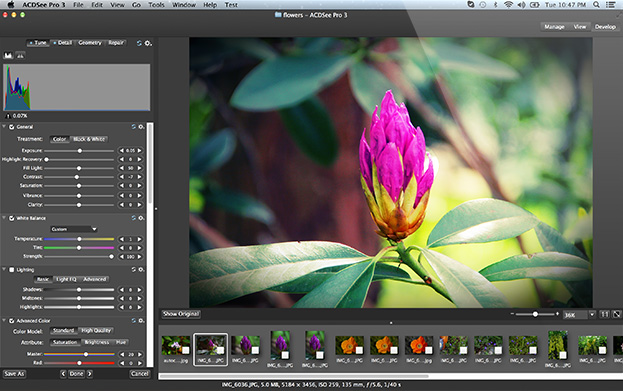623x391 pixels.
Task: Click the Exposure slider handle
Action: point(80,151)
